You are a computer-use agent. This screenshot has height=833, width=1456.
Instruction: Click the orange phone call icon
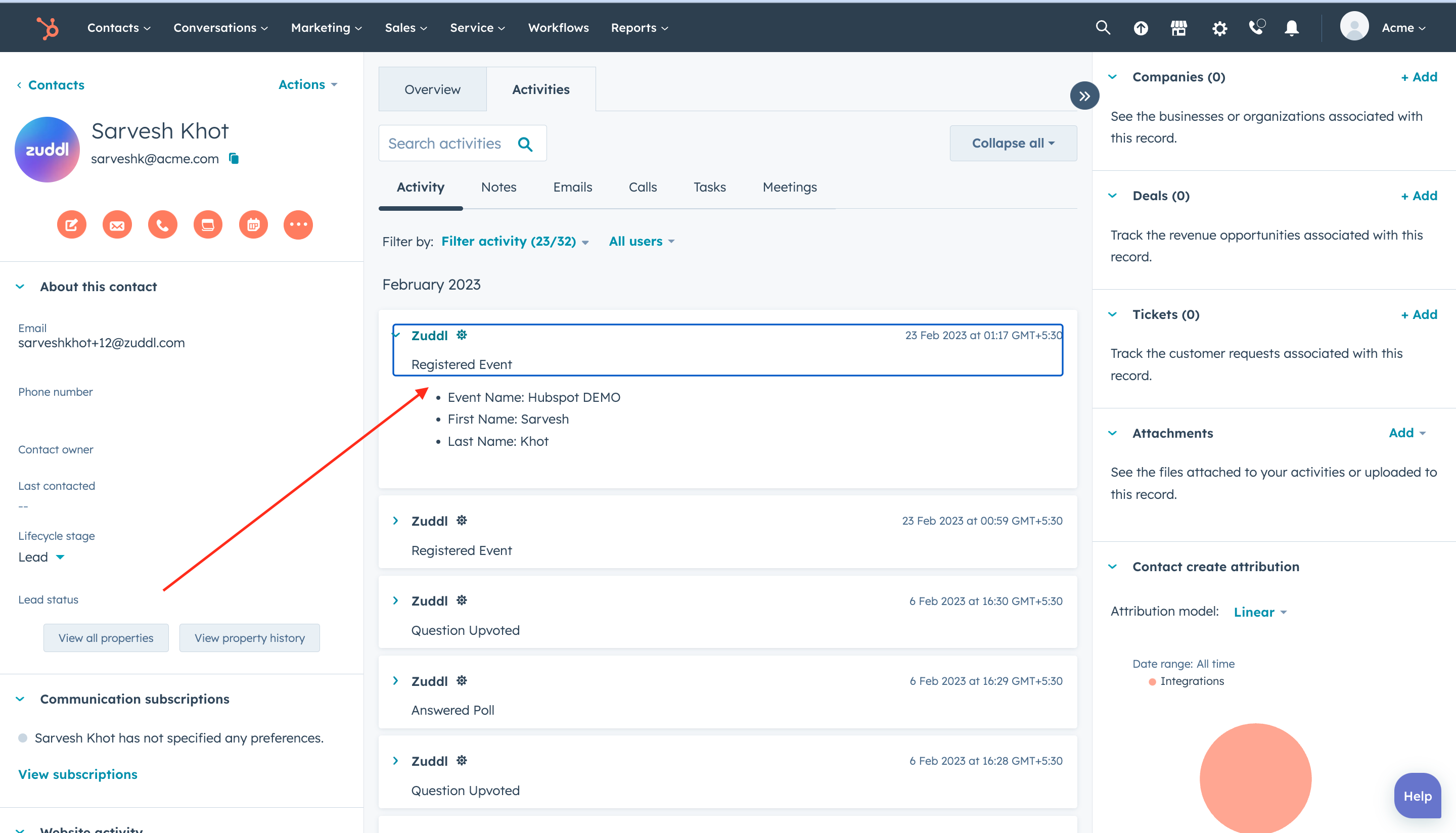[162, 225]
